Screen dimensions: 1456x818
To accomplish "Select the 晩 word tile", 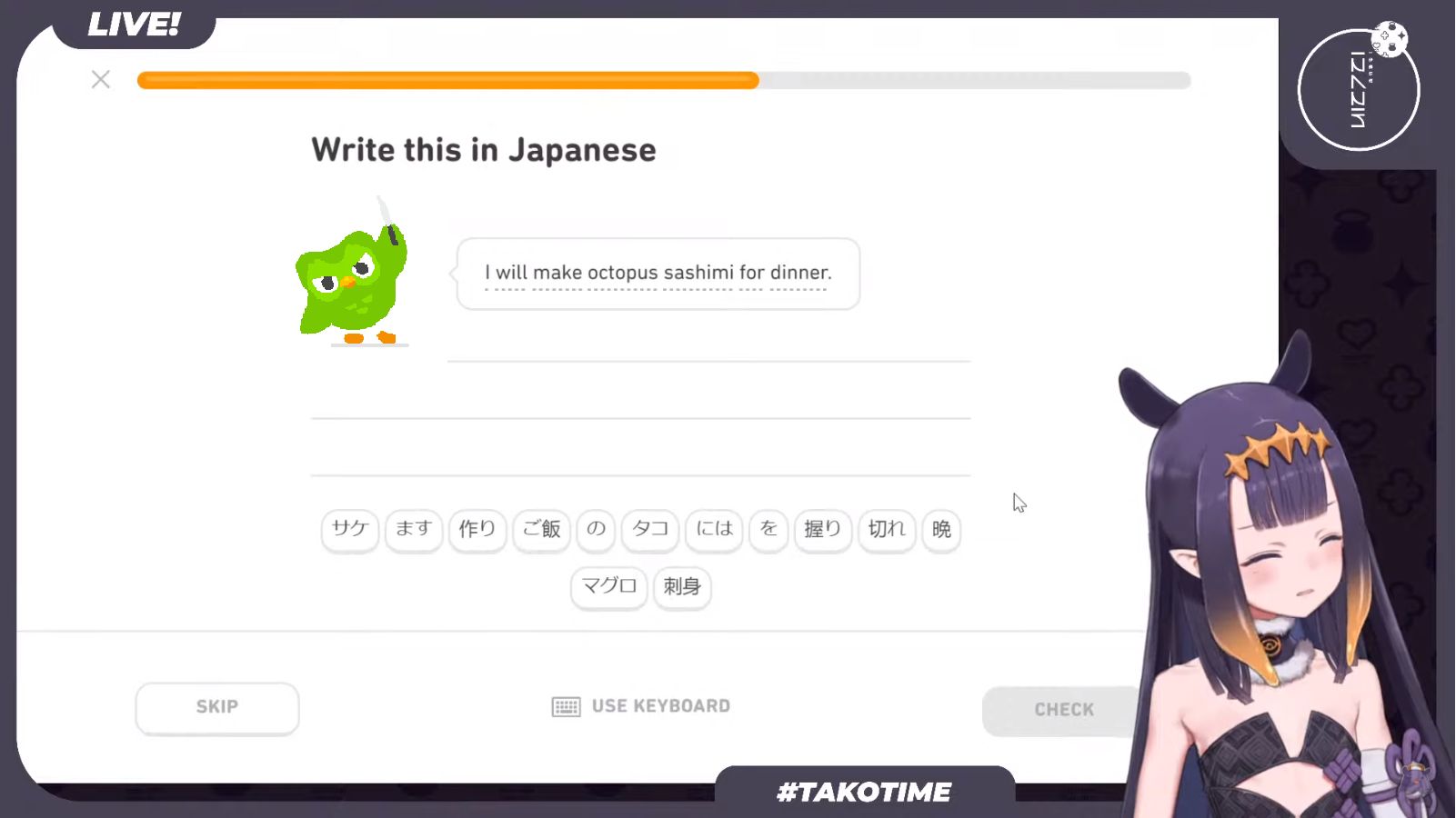I will [x=941, y=531].
